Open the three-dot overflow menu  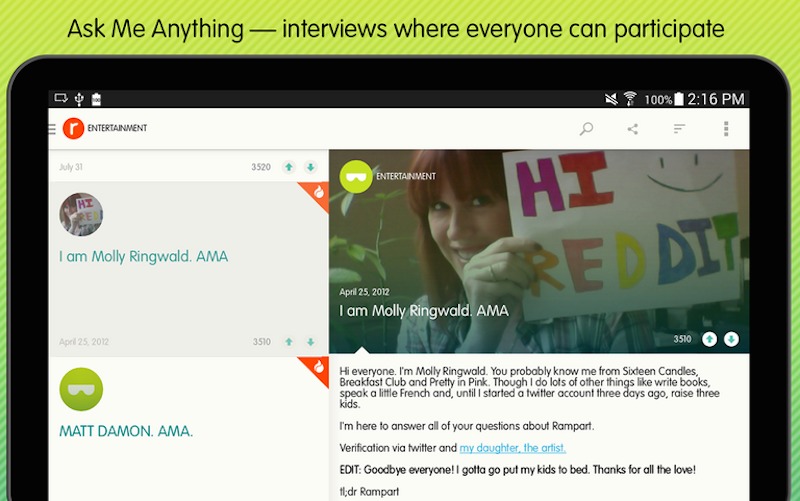point(726,129)
